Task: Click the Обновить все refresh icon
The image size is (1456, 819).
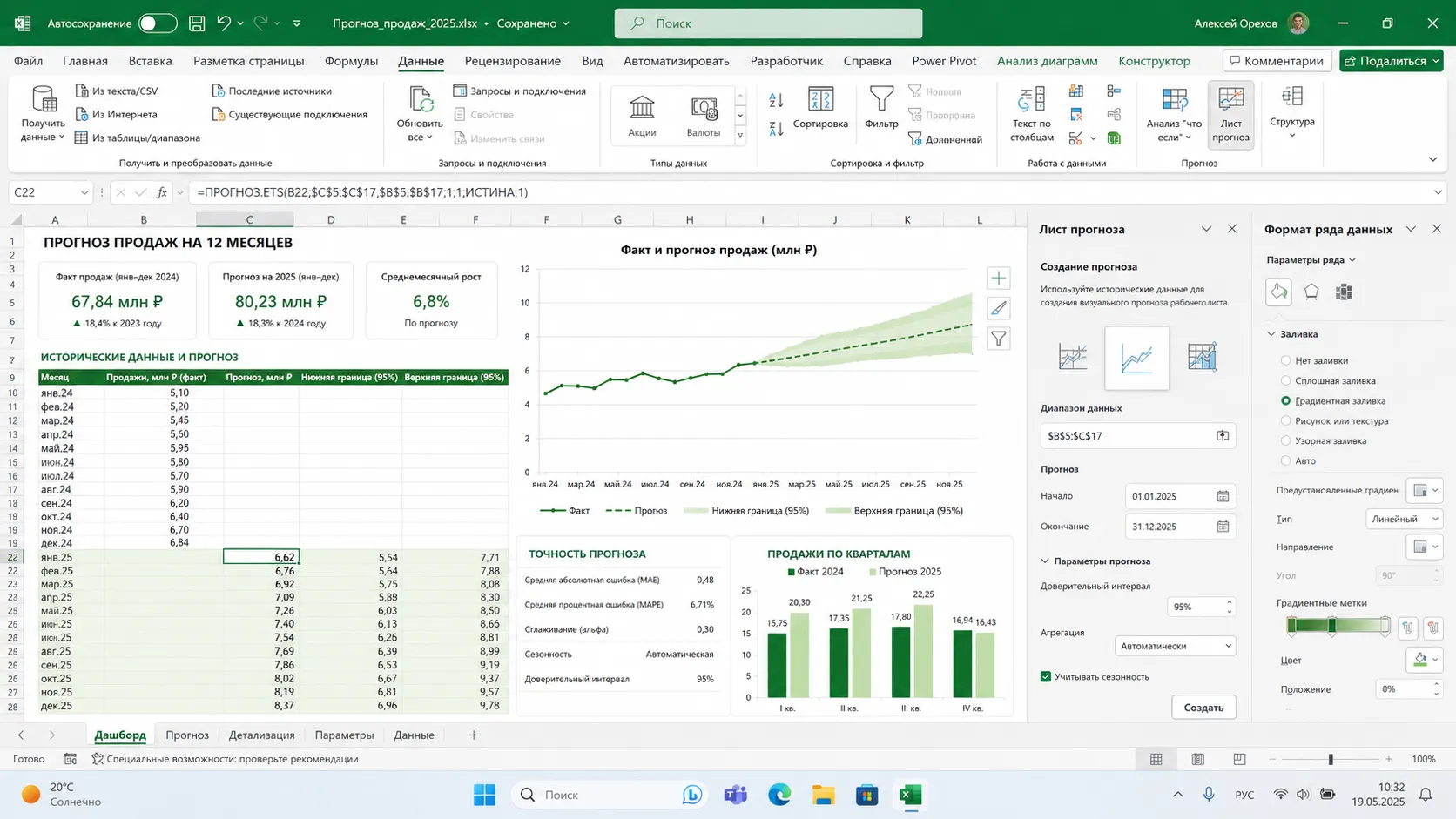Action: tap(421, 101)
